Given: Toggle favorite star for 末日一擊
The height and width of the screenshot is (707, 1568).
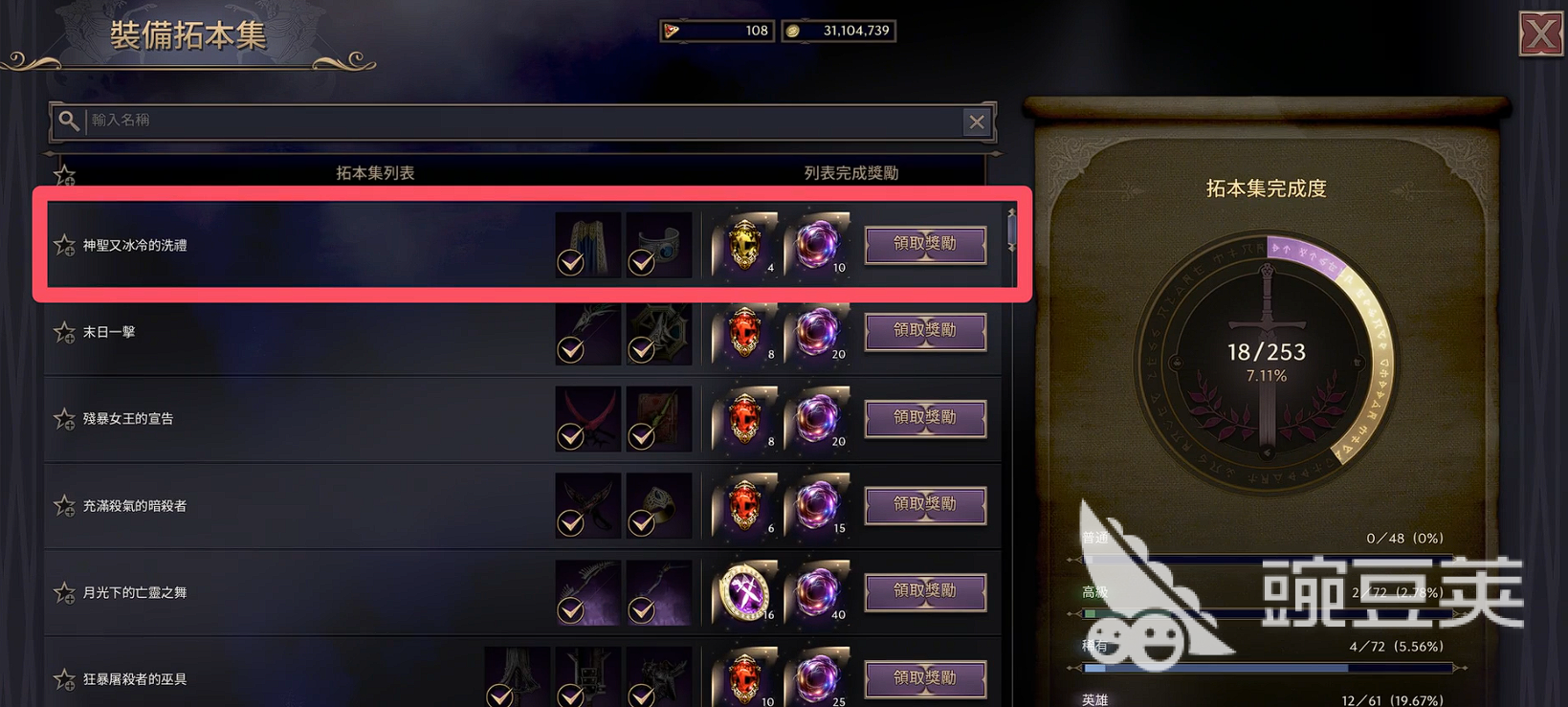Looking at the screenshot, I should point(64,332).
